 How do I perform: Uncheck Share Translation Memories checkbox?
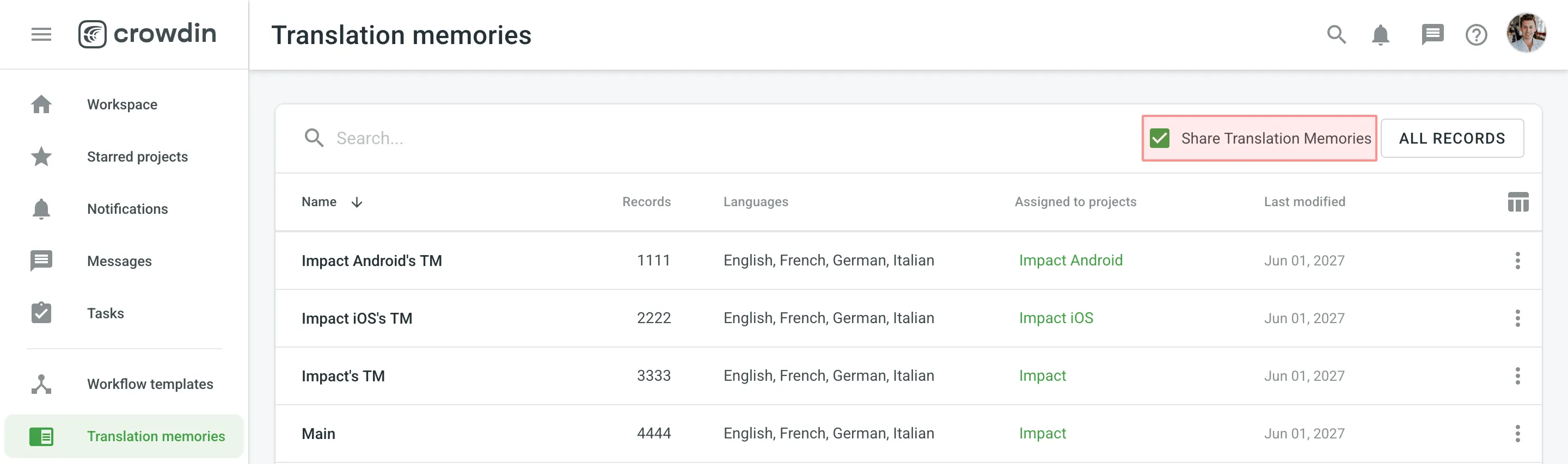coord(1160,139)
